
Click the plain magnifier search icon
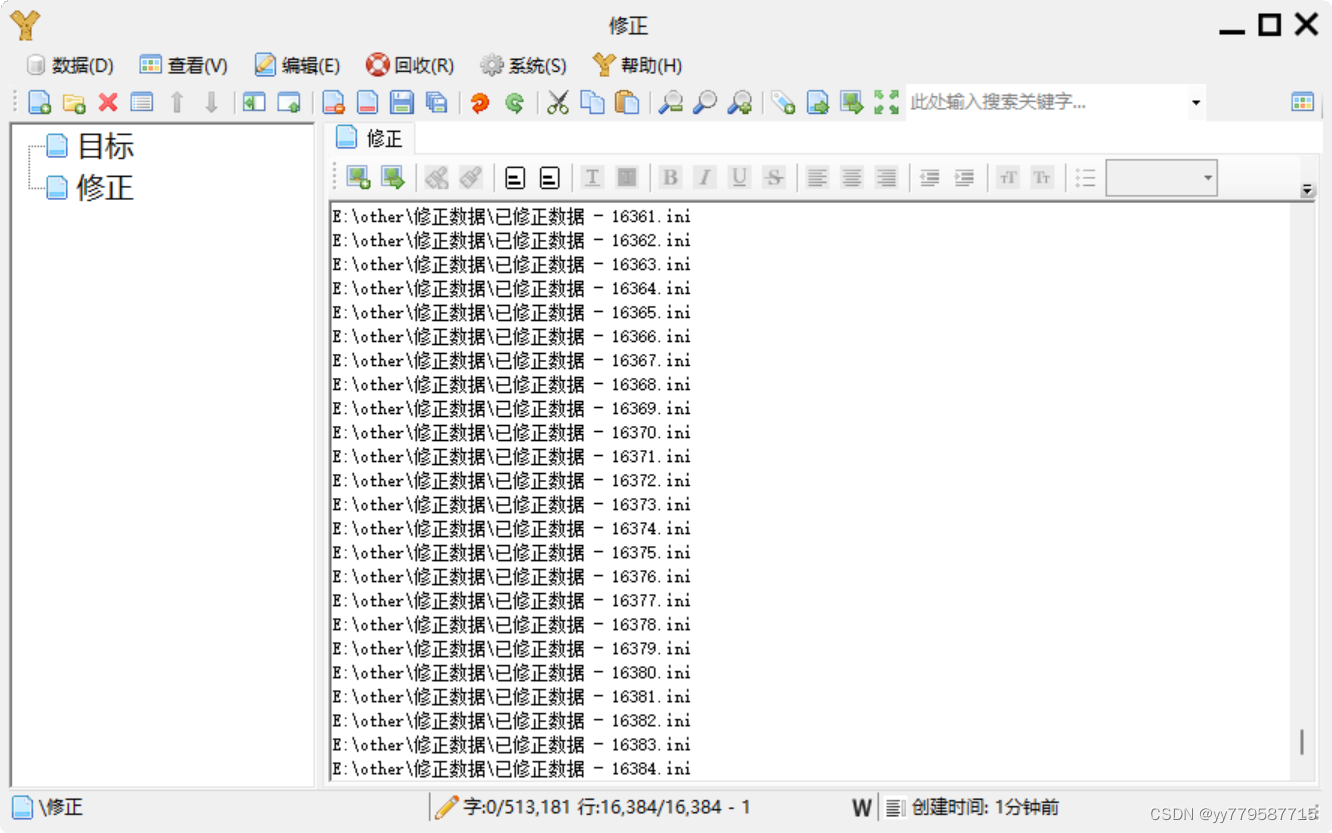coord(705,102)
